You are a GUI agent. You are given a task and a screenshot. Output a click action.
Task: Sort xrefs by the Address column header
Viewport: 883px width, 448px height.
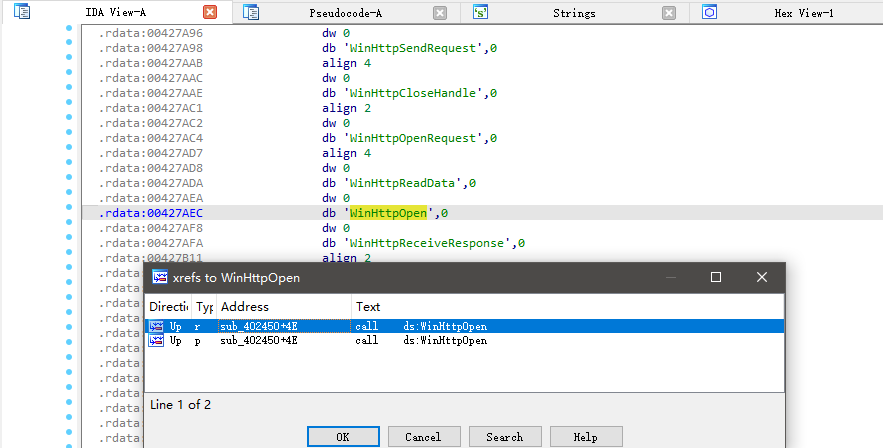[x=284, y=306]
